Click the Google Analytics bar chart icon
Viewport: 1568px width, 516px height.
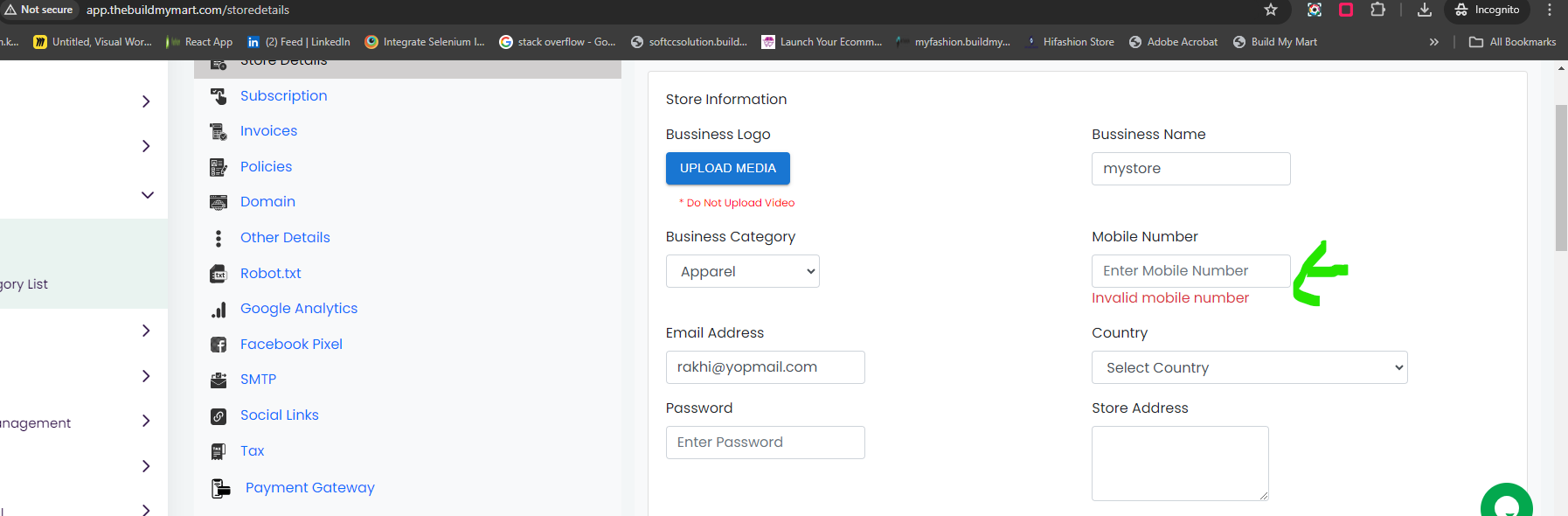coord(219,310)
